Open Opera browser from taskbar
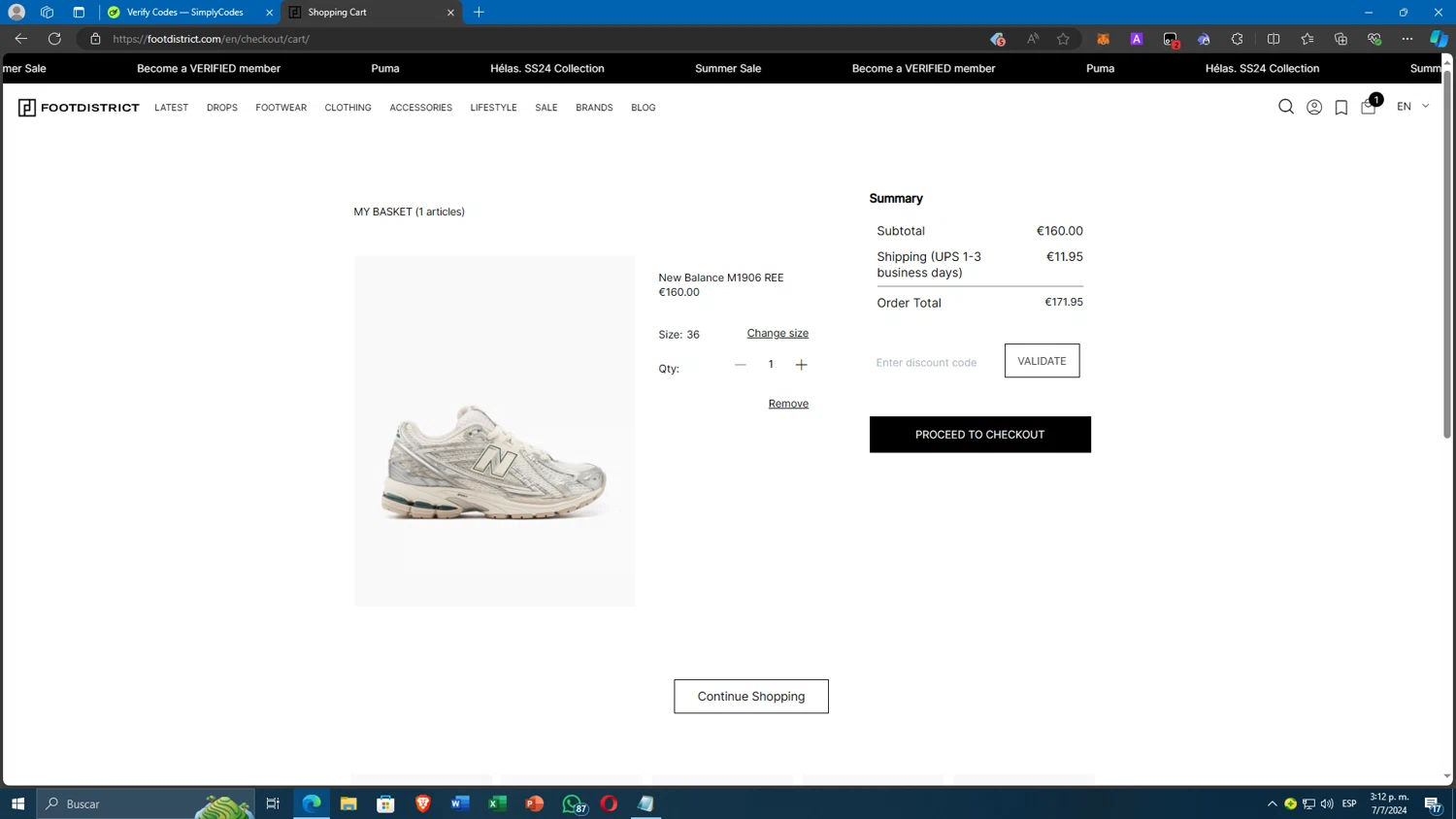This screenshot has height=819, width=1456. tap(609, 803)
